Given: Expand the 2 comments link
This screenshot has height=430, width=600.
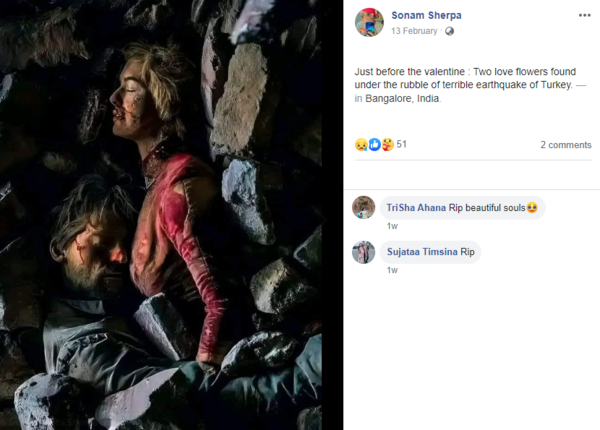Looking at the screenshot, I should click(x=565, y=145).
